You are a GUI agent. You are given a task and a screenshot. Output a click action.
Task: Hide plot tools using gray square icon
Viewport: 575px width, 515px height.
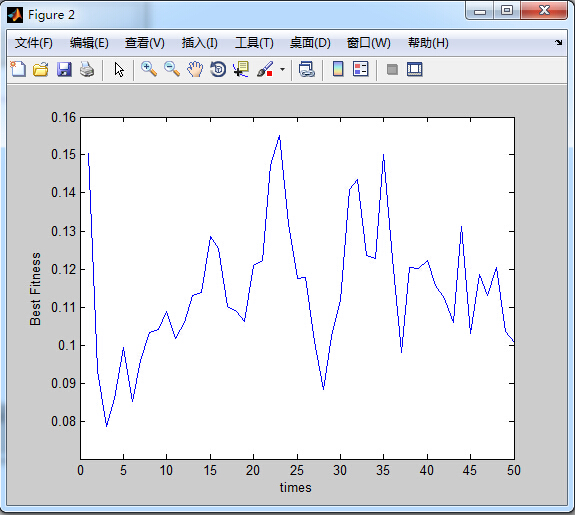392,69
